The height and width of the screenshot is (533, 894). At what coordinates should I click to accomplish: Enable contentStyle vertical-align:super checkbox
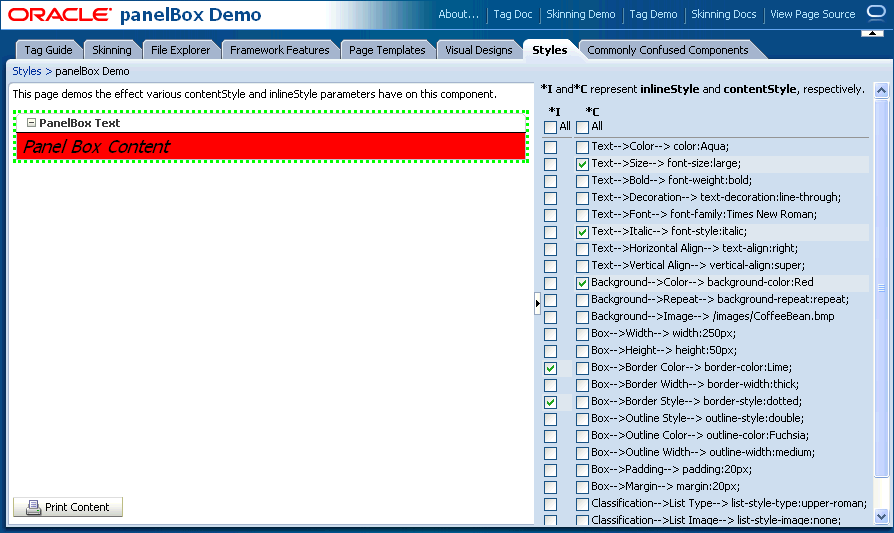click(x=582, y=266)
